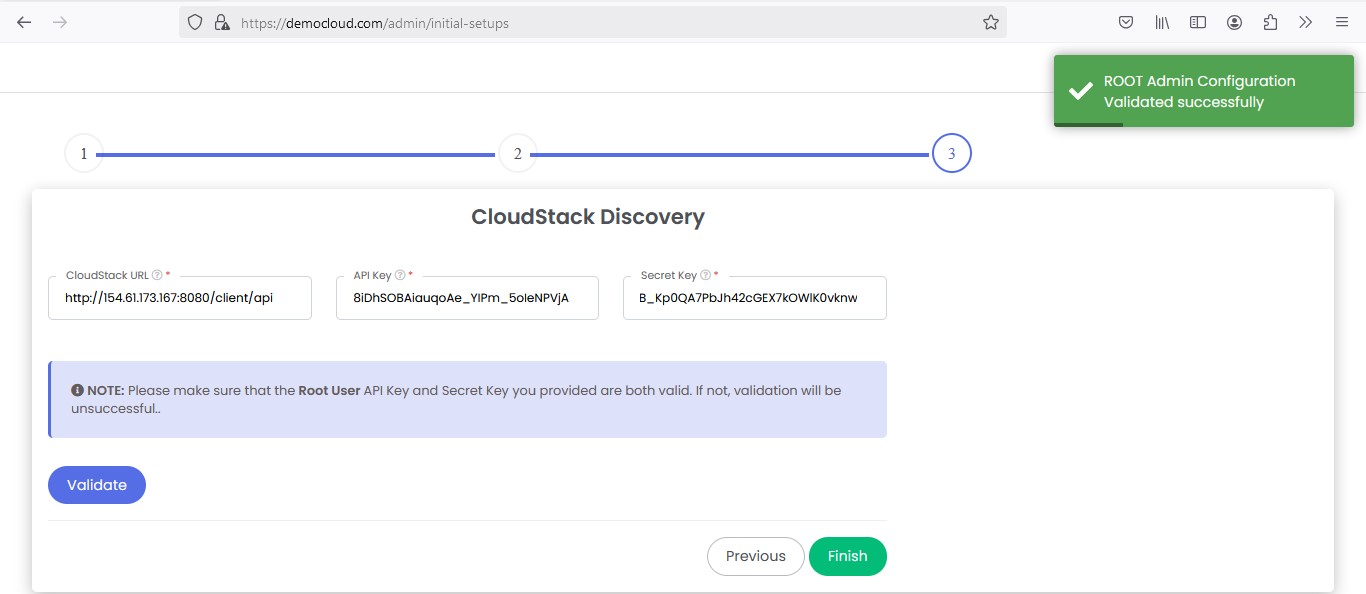Focus the CloudStack URL input field
The height and width of the screenshot is (594, 1366).
point(180,298)
